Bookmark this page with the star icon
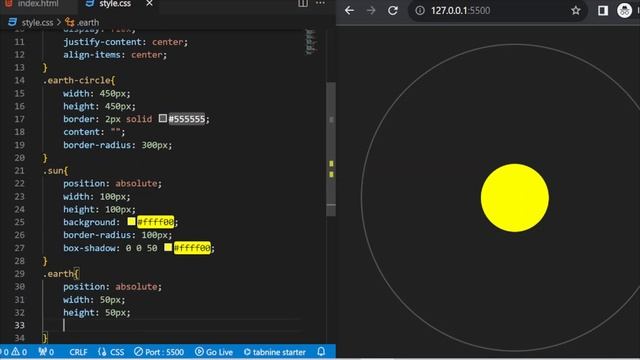The height and width of the screenshot is (360, 640). coord(576,11)
